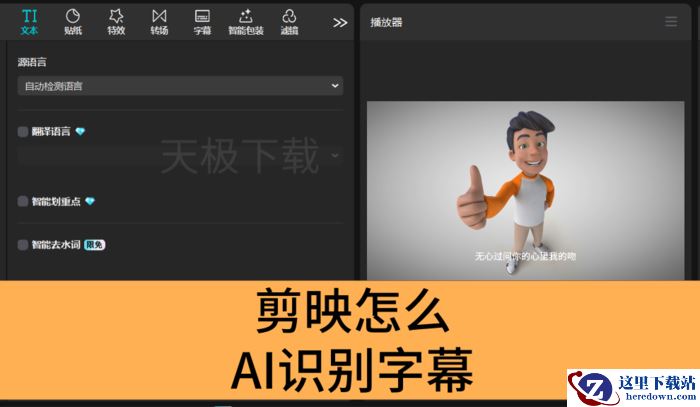Click the 播放器 player panel title
Viewport: 700px width, 407px height.
point(386,22)
